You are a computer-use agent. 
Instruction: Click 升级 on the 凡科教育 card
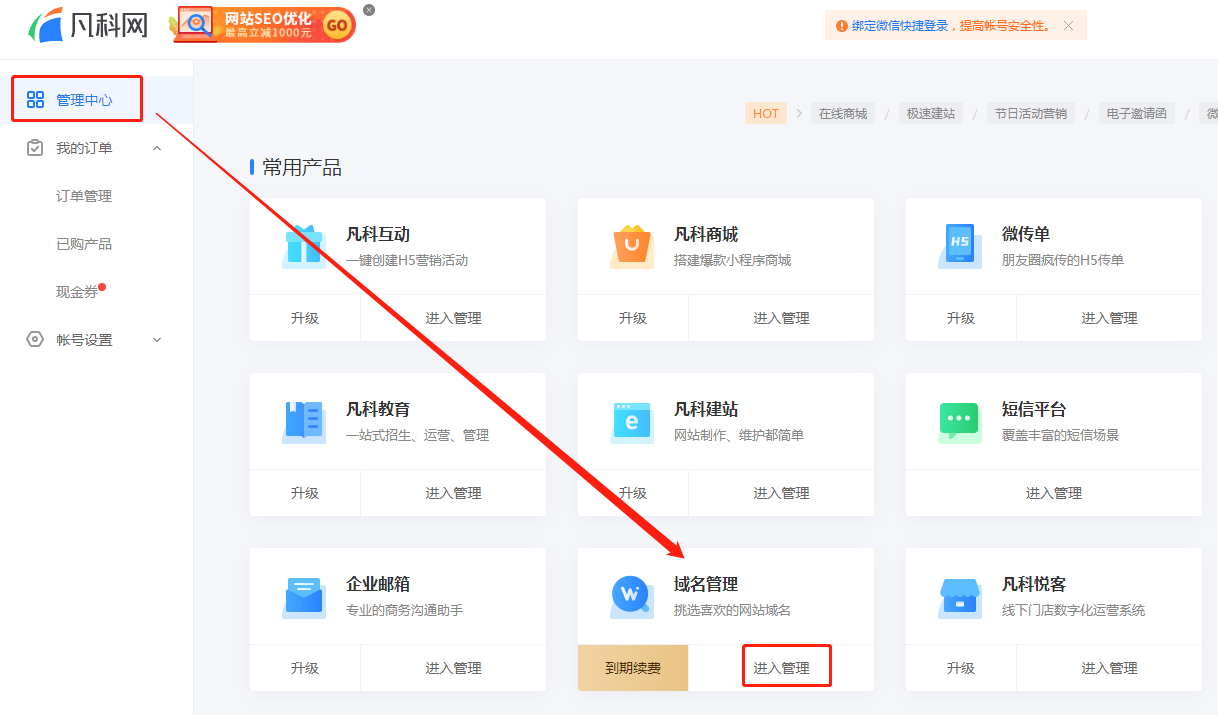[x=305, y=493]
